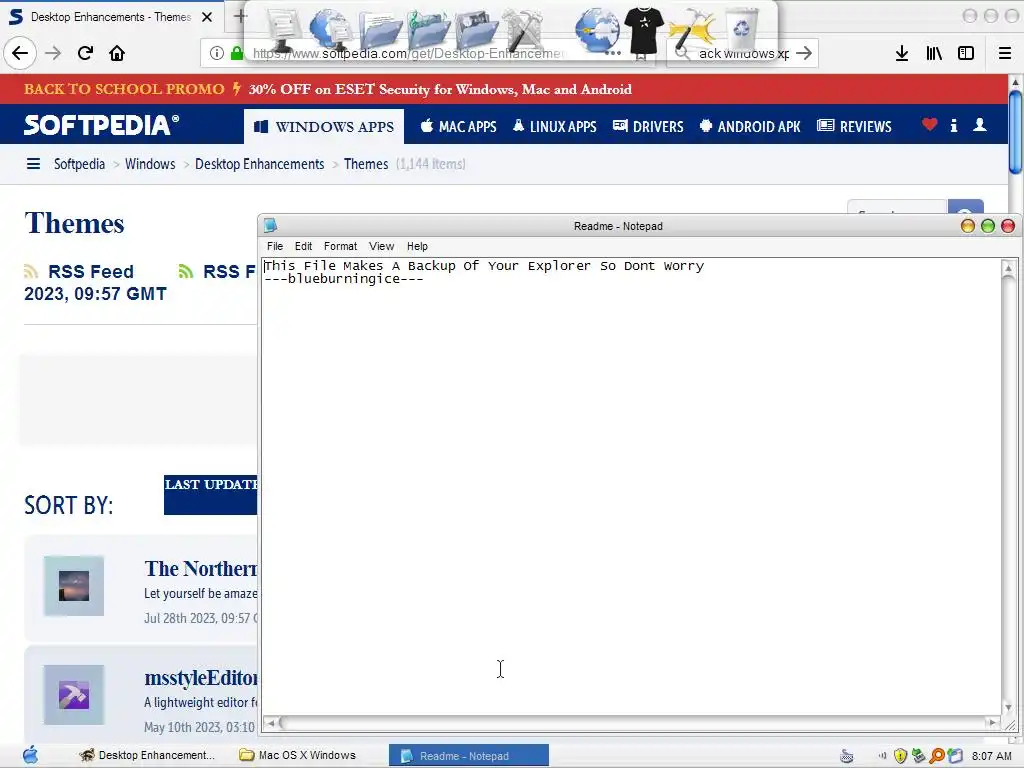The height and width of the screenshot is (768, 1024).
Task: Go back using the browser back arrow
Action: click(x=20, y=53)
